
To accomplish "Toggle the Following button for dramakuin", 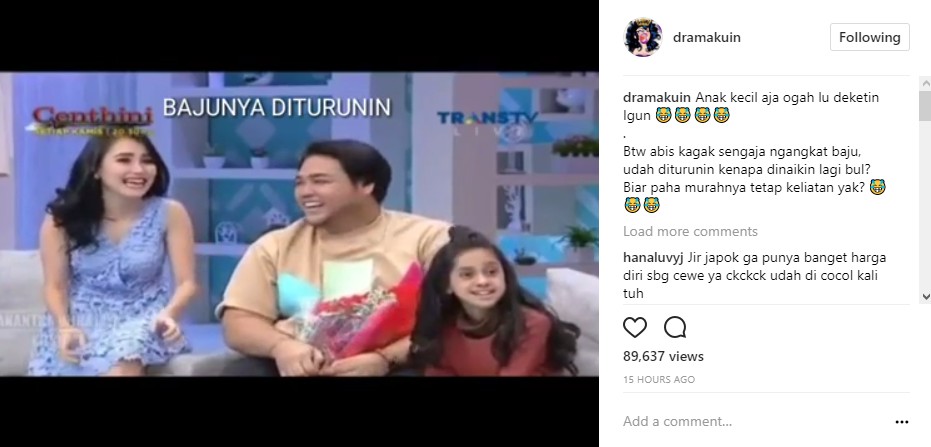I will point(869,37).
